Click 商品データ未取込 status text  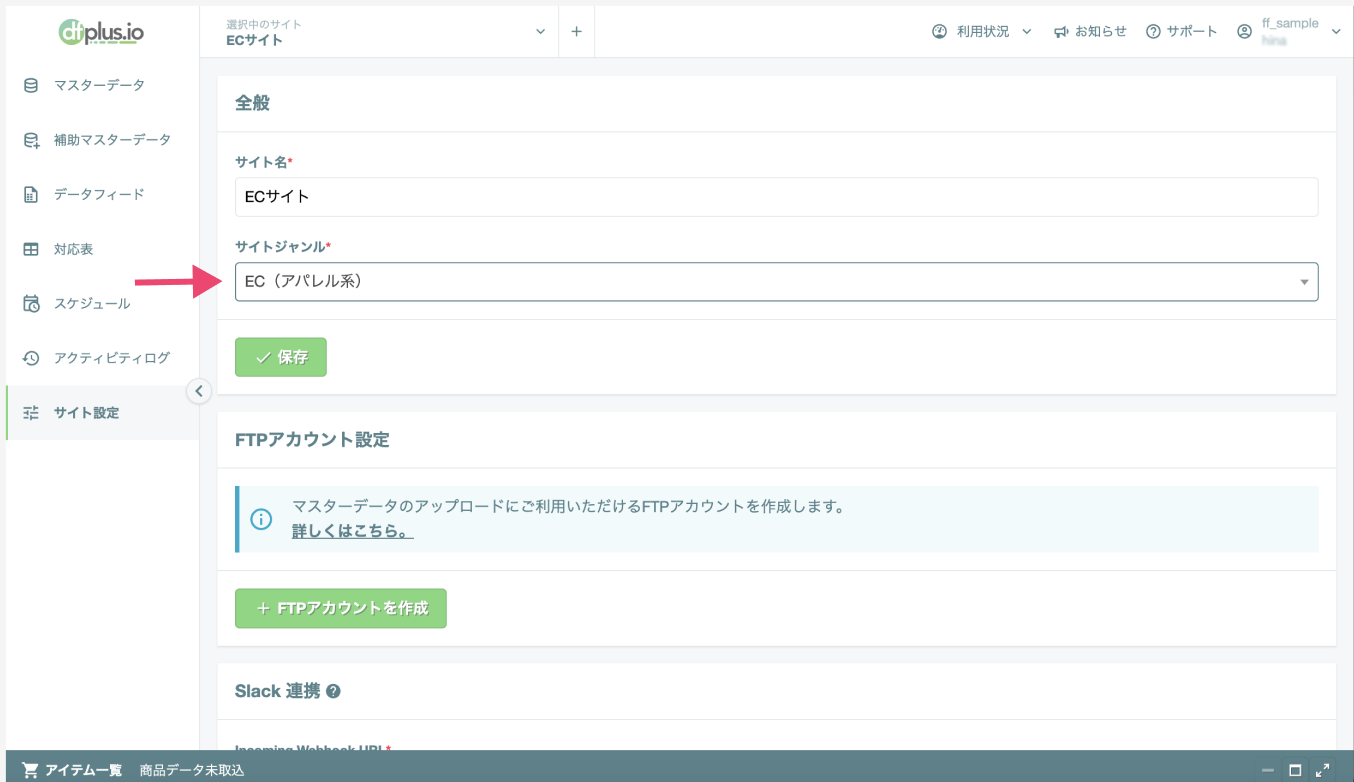(x=192, y=770)
